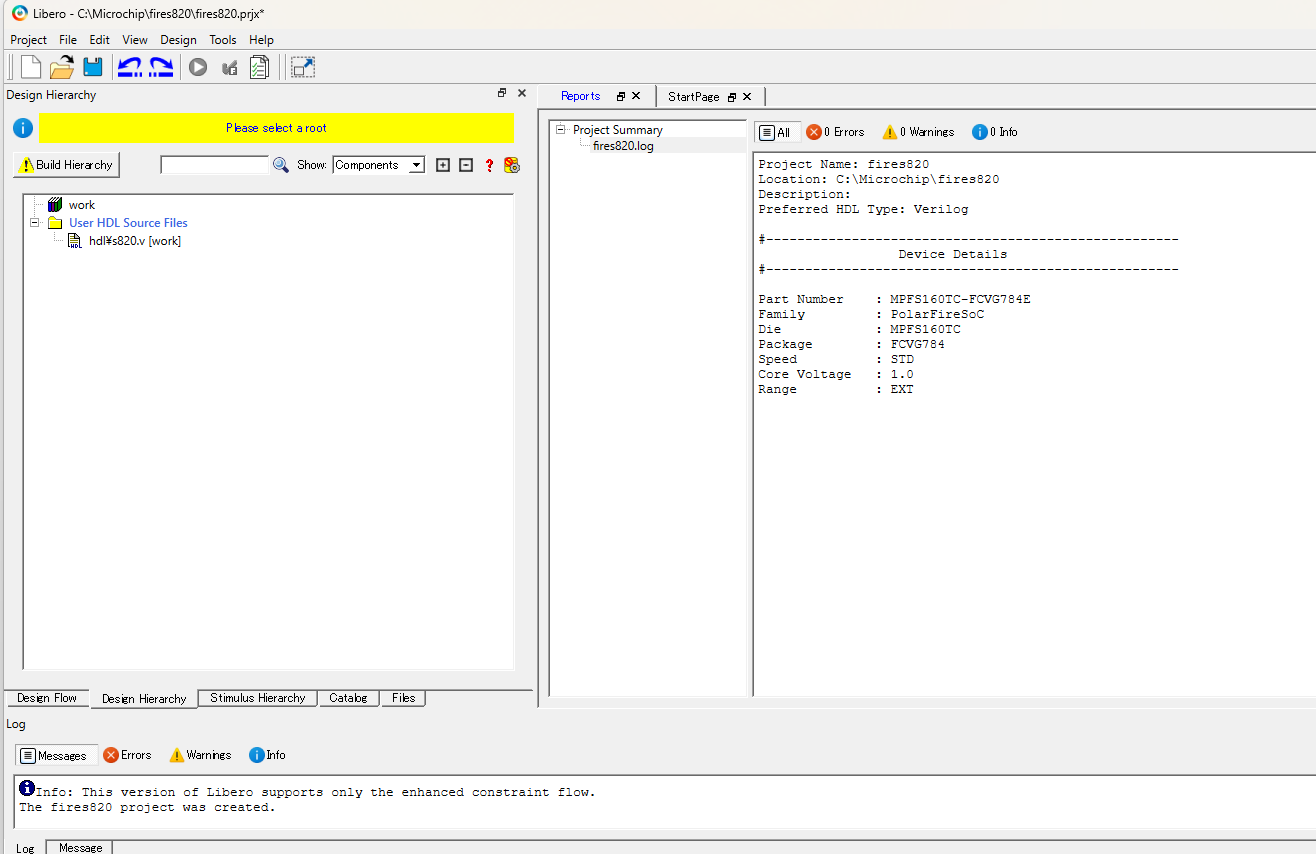1316x854 pixels.
Task: Click the Build Hierarchy button
Action: [x=66, y=165]
